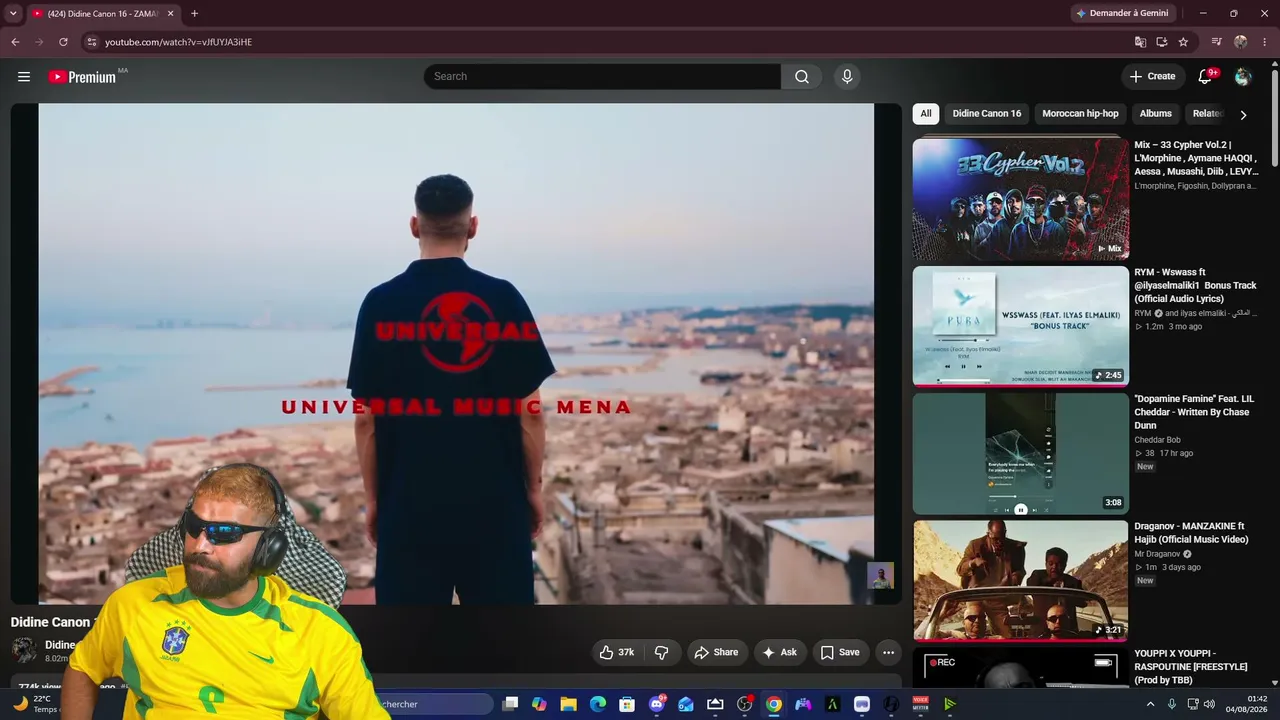
Task: Install app icon in address bar
Action: pos(1162,42)
